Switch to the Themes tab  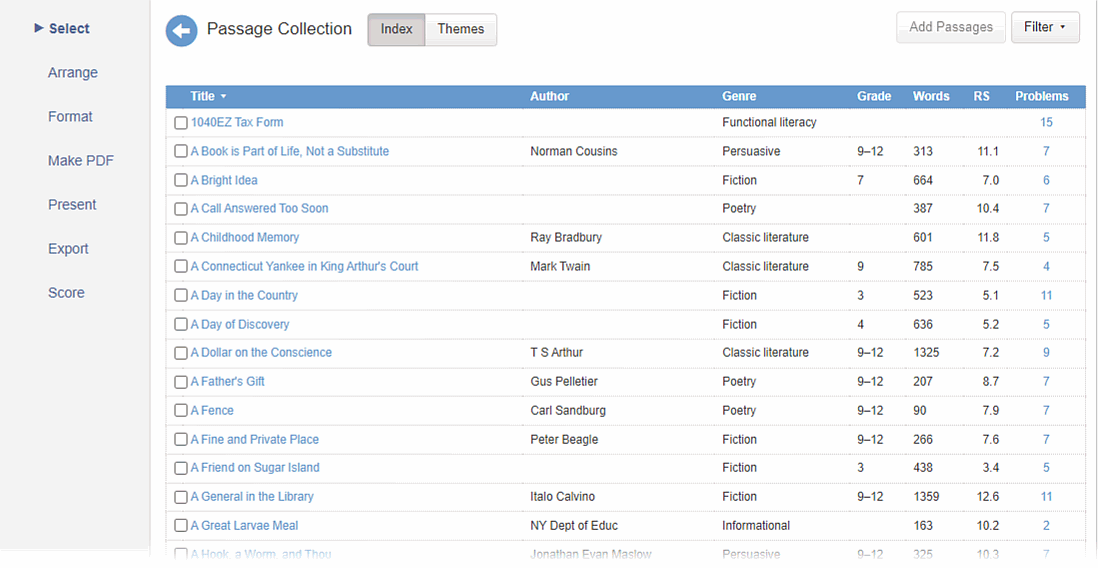click(460, 29)
